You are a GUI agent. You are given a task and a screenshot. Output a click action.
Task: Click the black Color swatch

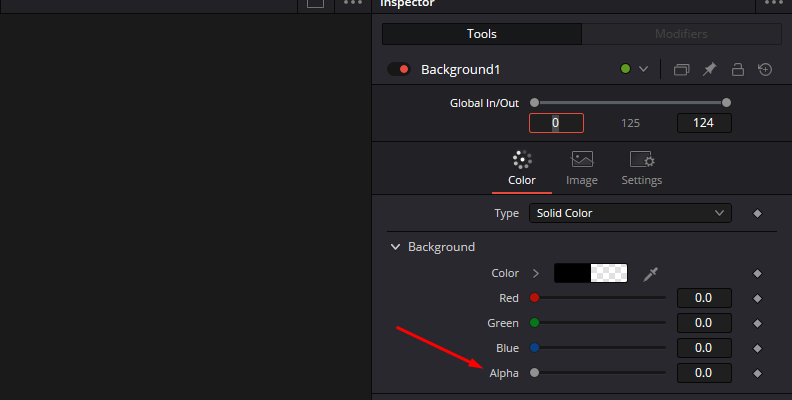pos(573,273)
